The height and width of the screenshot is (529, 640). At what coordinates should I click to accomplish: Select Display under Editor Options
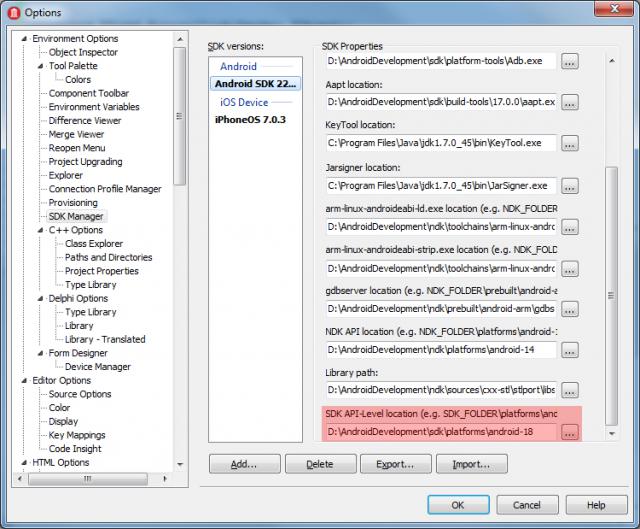[63, 422]
